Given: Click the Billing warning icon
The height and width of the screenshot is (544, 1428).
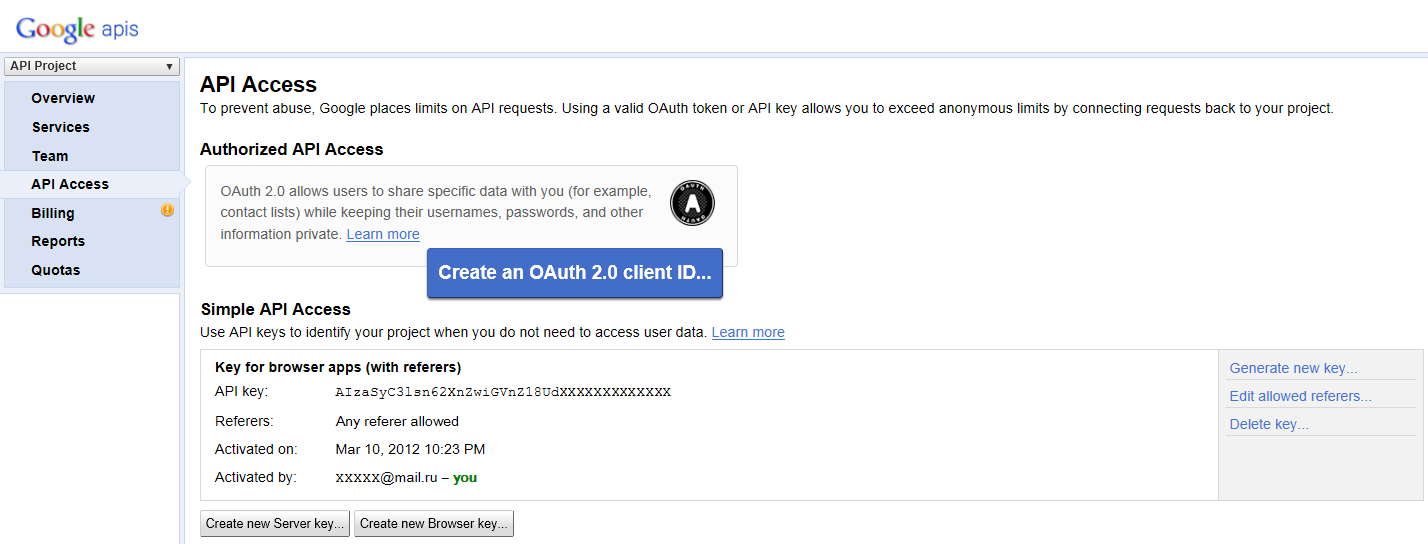Looking at the screenshot, I should point(167,211).
